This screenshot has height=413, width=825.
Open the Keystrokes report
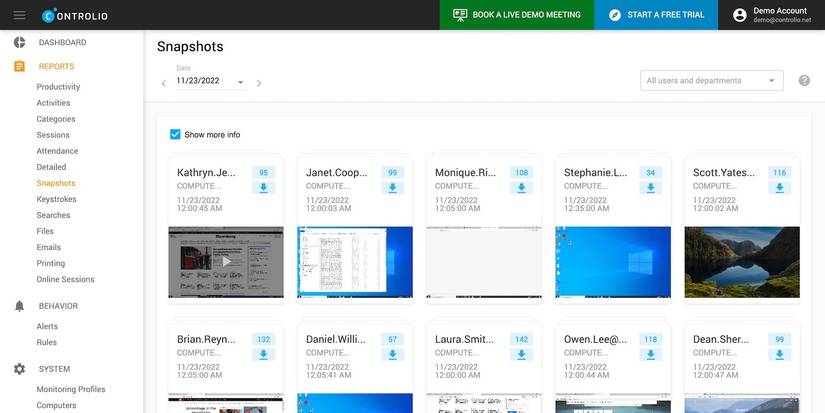(x=56, y=199)
